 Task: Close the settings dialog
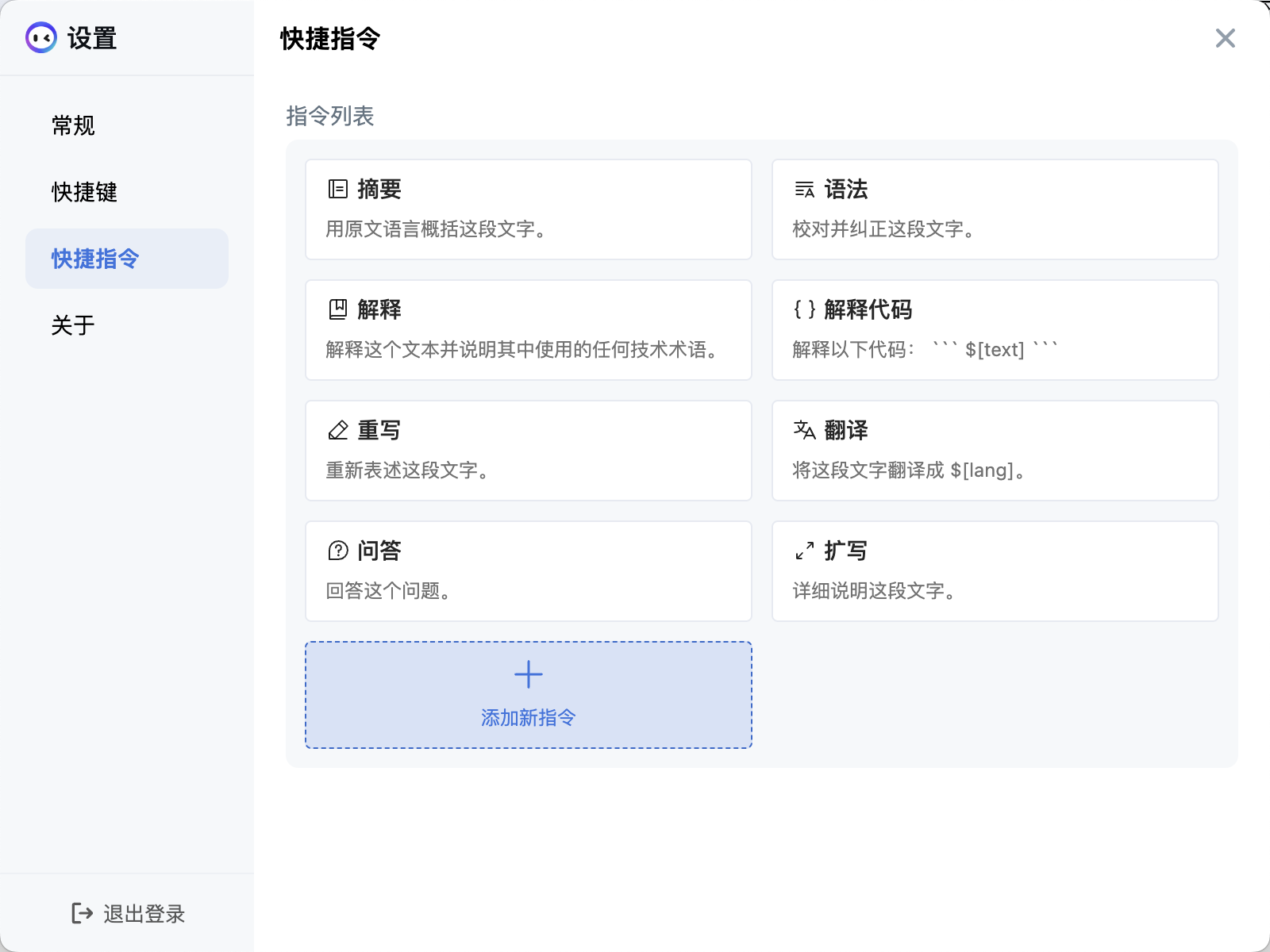pyautogui.click(x=1225, y=38)
